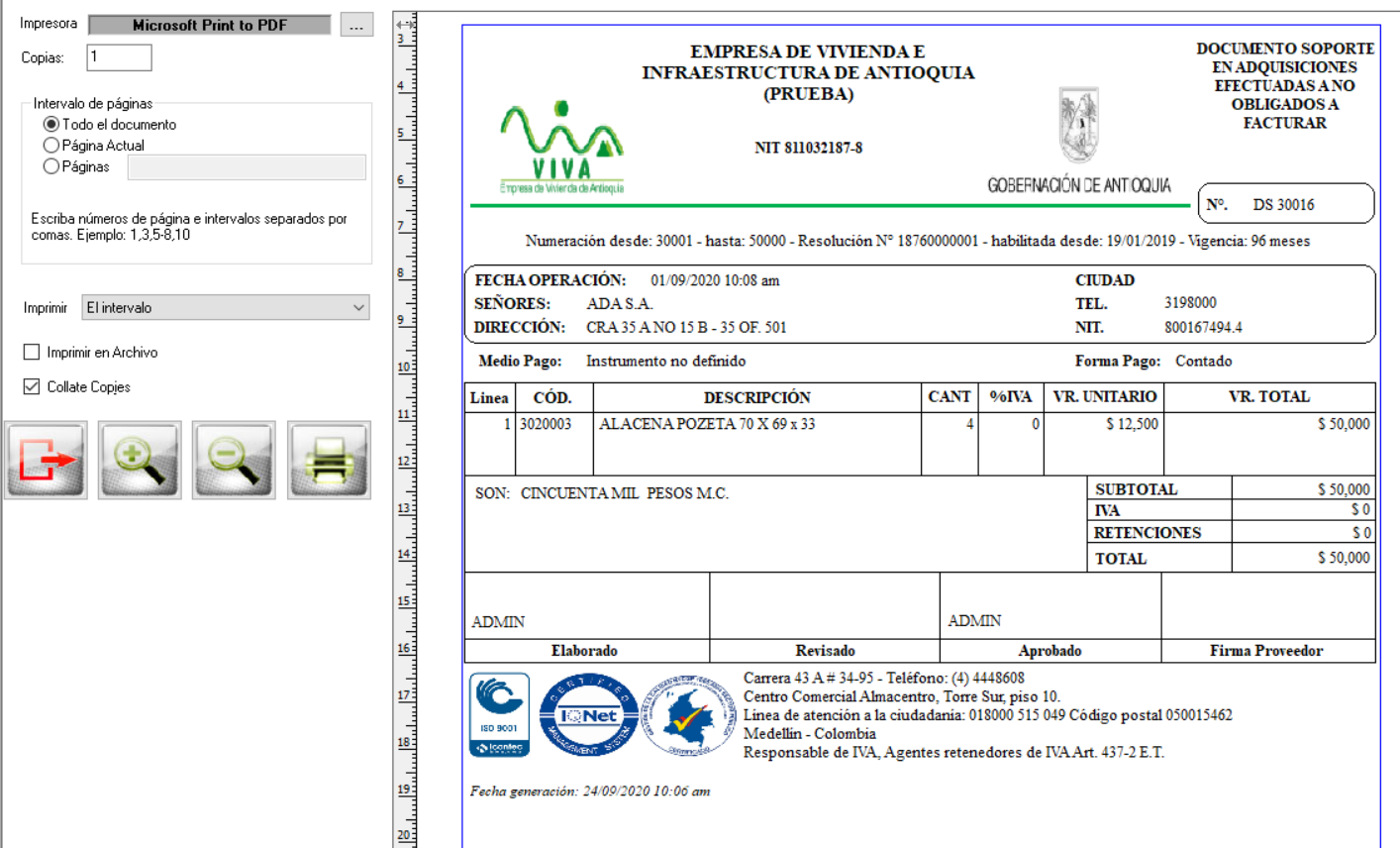1400x848 pixels.
Task: Click the IQNet certified management badge
Action: [588, 715]
